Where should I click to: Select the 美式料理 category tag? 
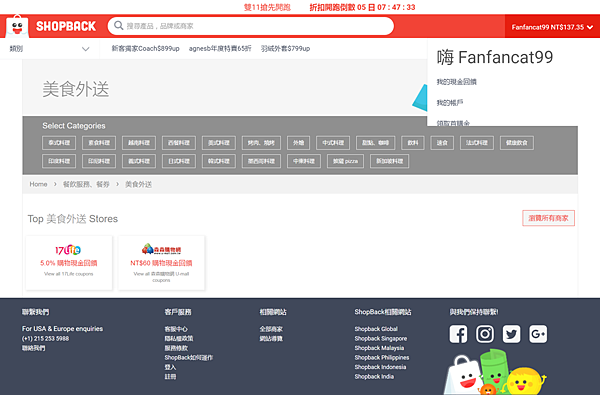tap(219, 143)
